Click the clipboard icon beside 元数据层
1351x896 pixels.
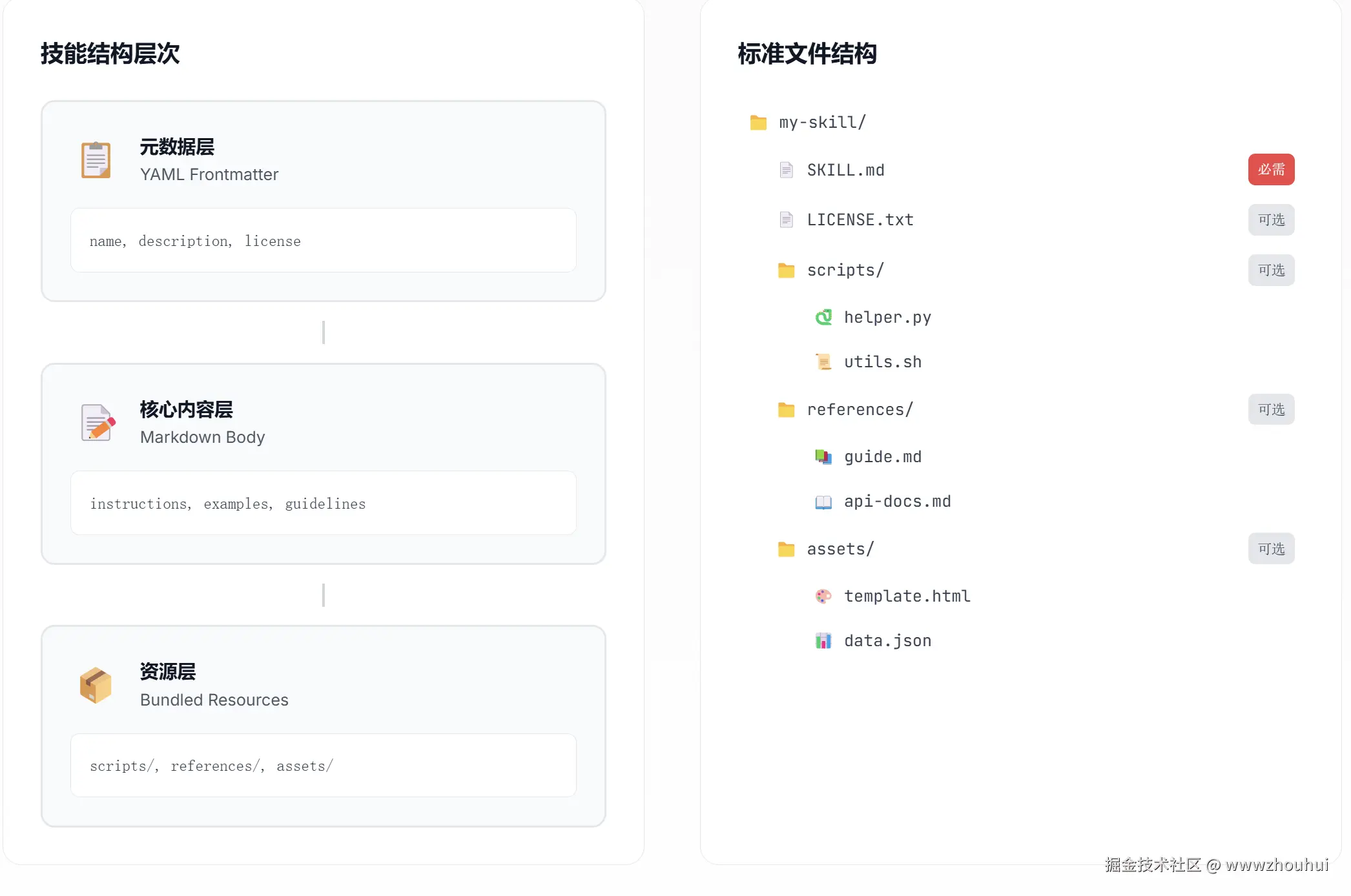pos(96,160)
